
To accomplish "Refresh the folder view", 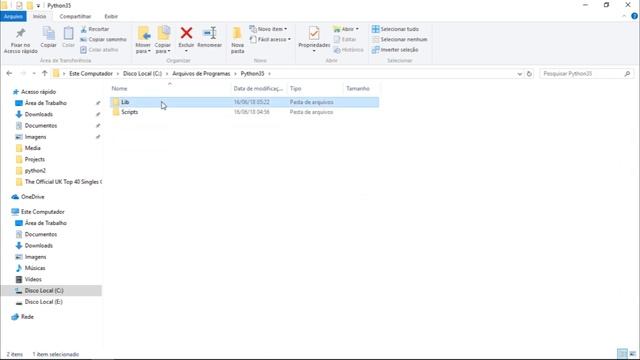I will 529,74.
